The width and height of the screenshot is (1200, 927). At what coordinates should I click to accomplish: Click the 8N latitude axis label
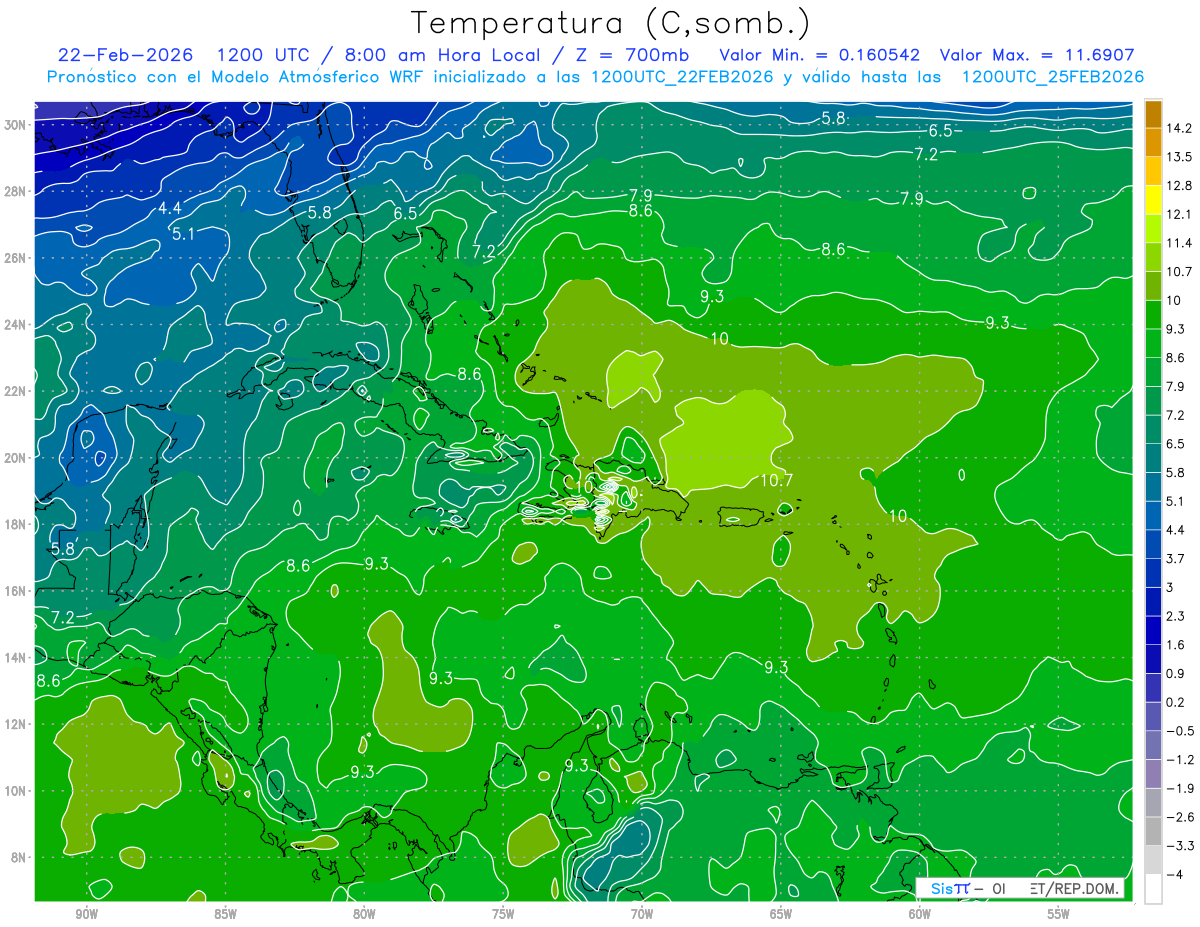tap(18, 857)
